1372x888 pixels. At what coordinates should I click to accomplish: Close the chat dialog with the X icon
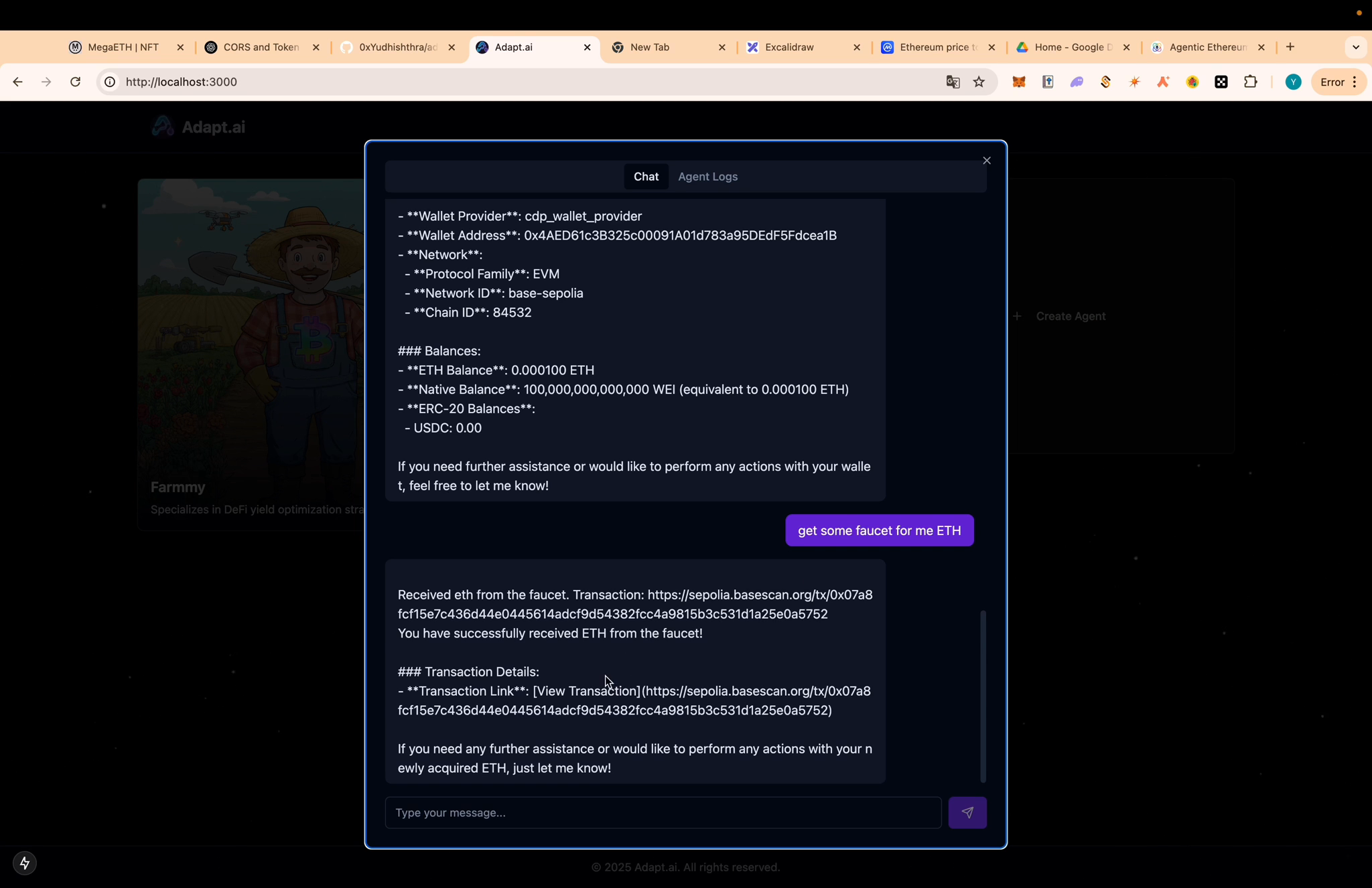(986, 161)
